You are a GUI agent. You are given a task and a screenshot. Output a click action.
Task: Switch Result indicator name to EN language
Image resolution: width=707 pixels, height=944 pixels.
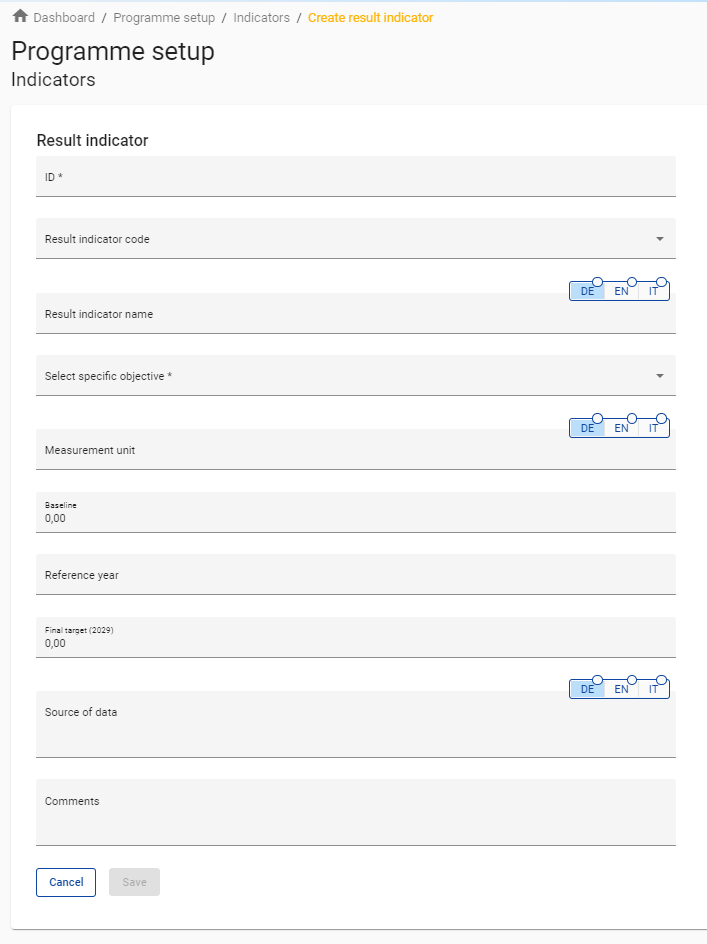621,291
